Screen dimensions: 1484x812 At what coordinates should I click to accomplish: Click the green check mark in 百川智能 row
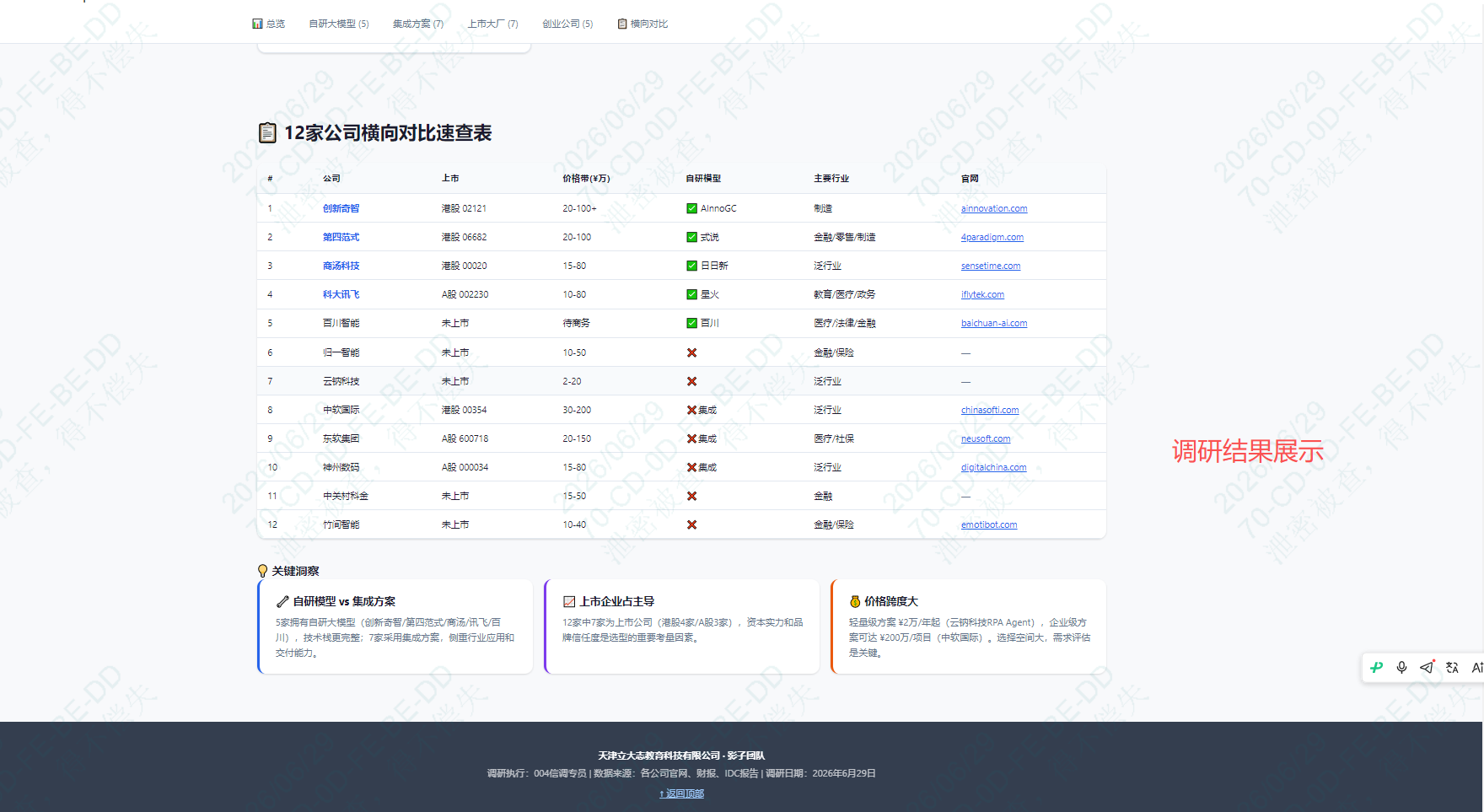(691, 323)
